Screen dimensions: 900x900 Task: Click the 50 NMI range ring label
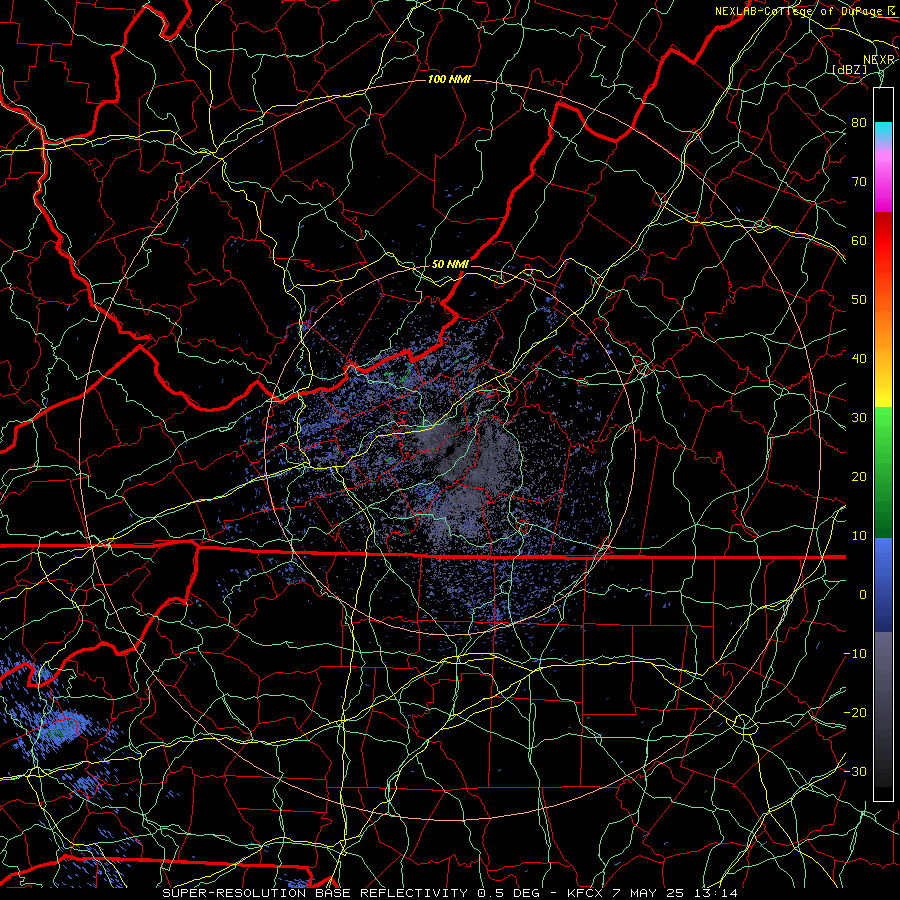coord(450,264)
